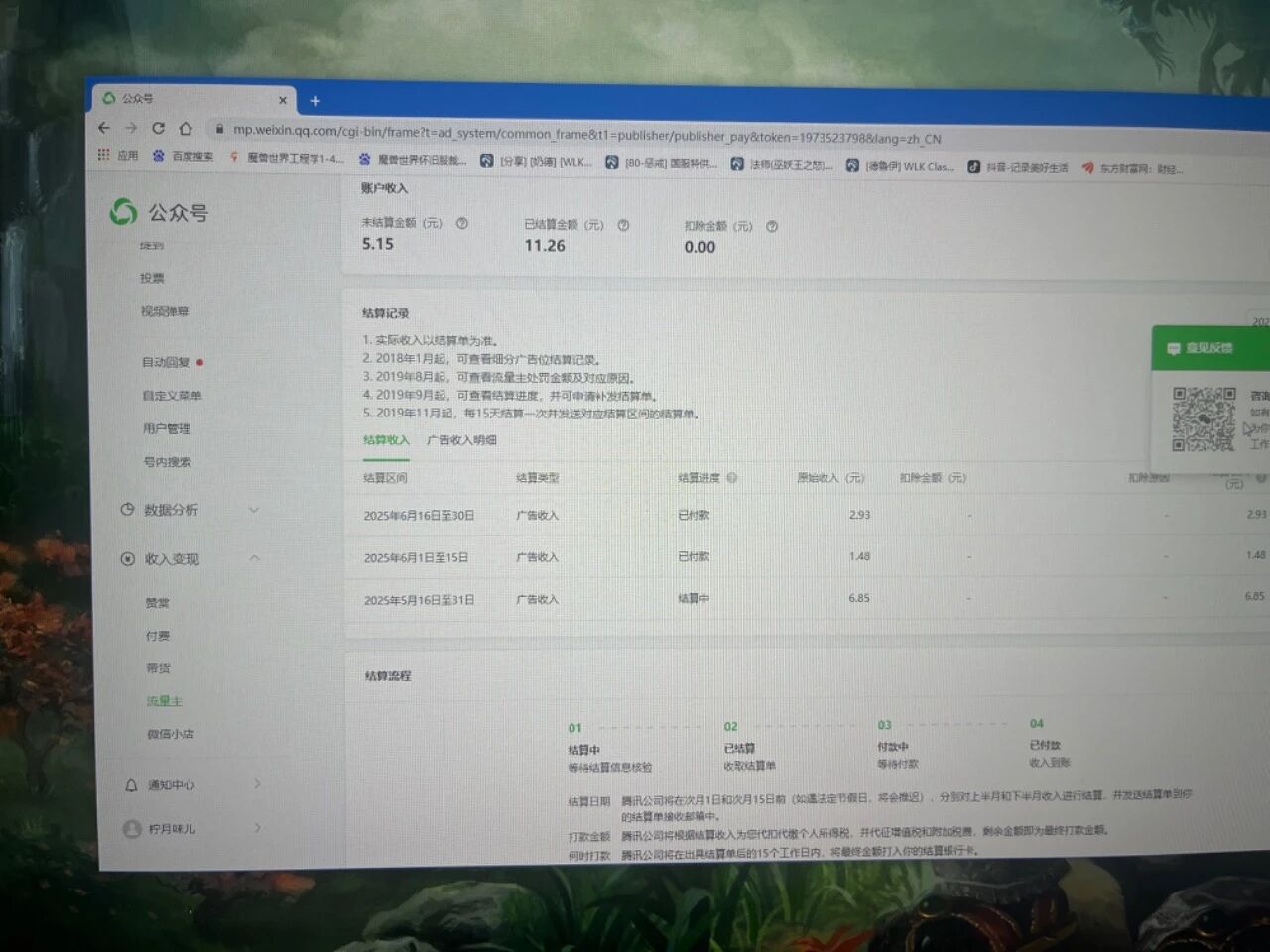1270x952 pixels.
Task: Expand the 柠月味儿 account arrow
Action: [259, 826]
